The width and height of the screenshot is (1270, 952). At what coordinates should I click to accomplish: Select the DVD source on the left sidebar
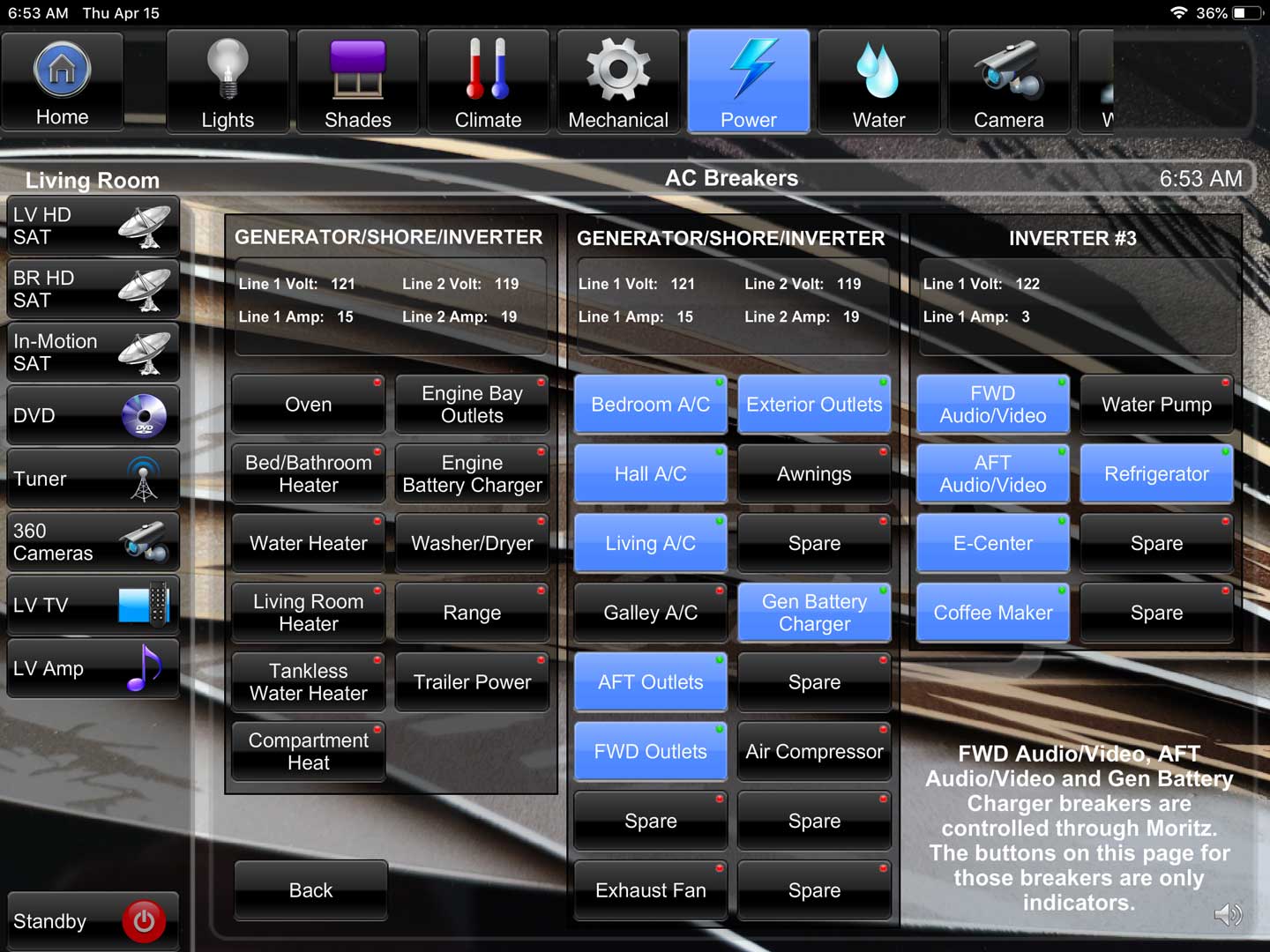(93, 415)
